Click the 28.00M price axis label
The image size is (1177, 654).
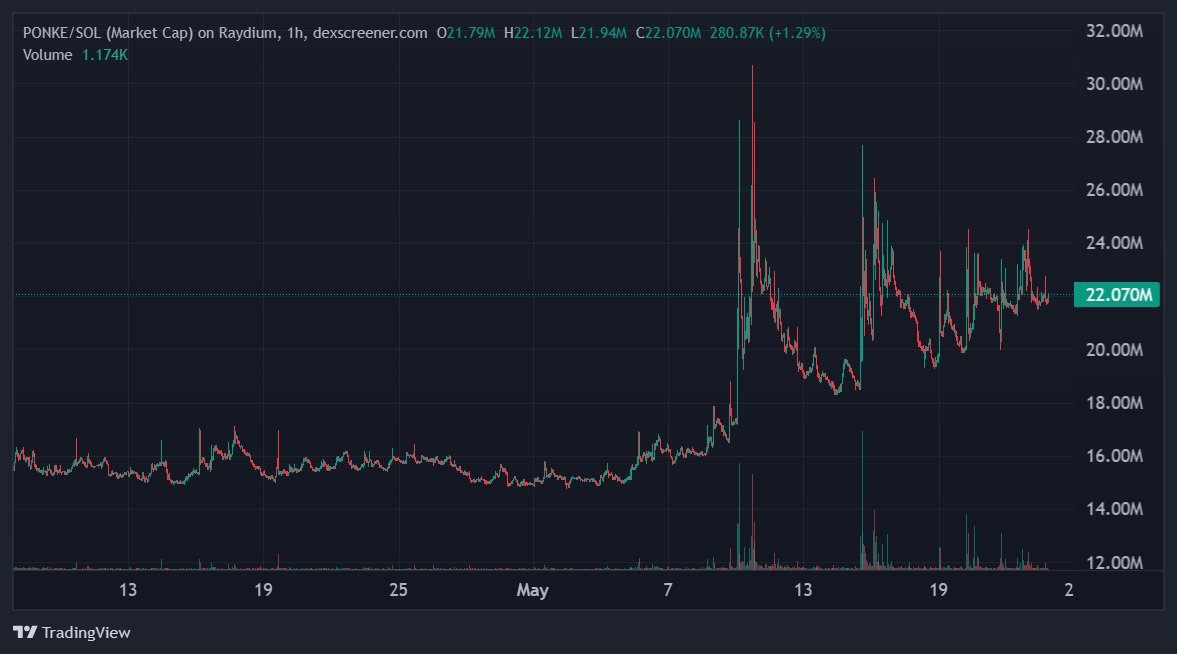pyautogui.click(x=1114, y=137)
